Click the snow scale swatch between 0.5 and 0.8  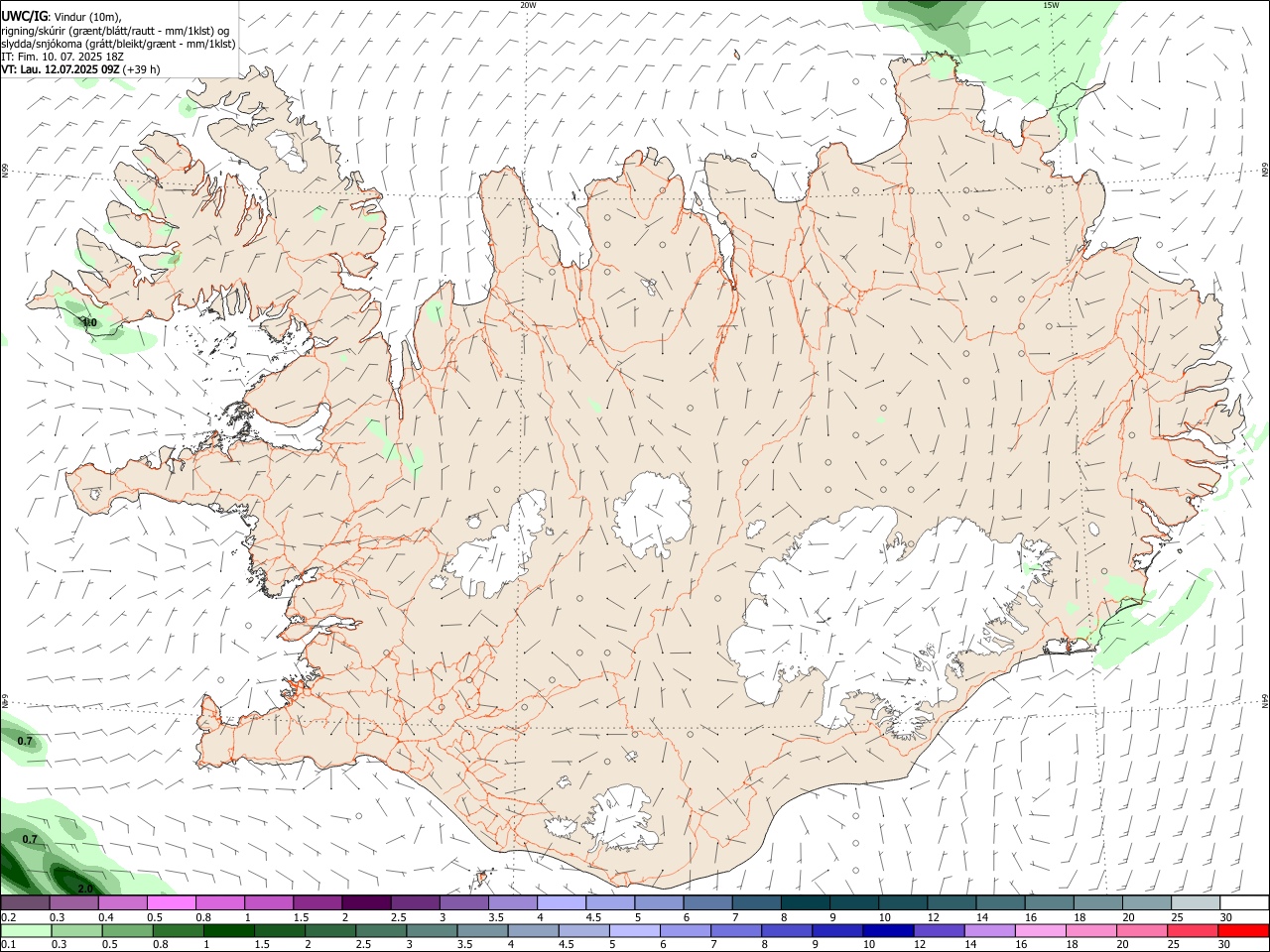pos(171,903)
